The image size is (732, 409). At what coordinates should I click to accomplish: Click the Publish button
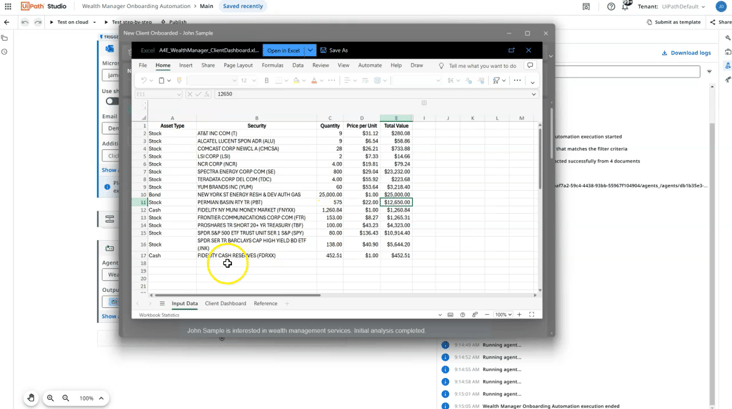coord(174,22)
